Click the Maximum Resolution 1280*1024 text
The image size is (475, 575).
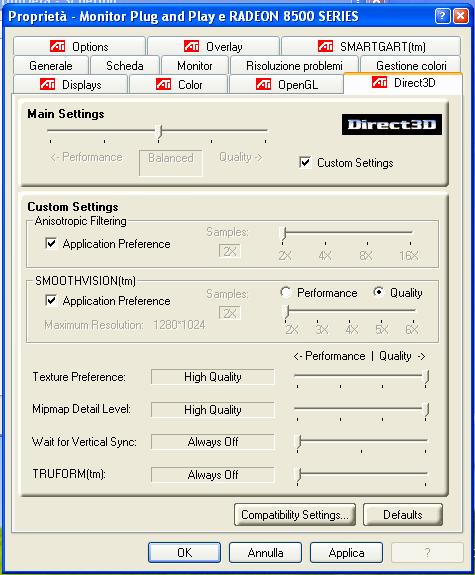(x=125, y=325)
